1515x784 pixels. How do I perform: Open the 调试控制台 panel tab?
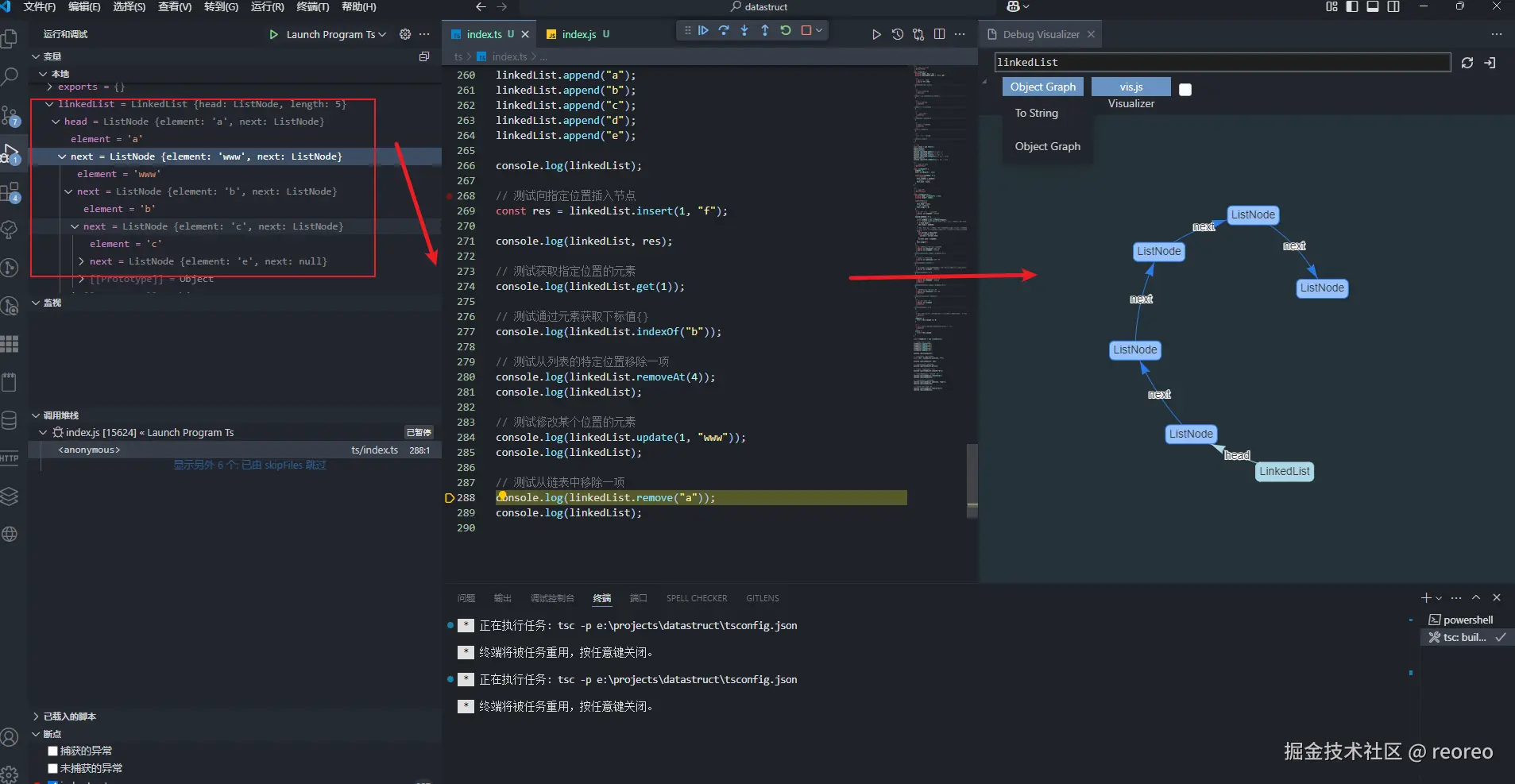(552, 598)
